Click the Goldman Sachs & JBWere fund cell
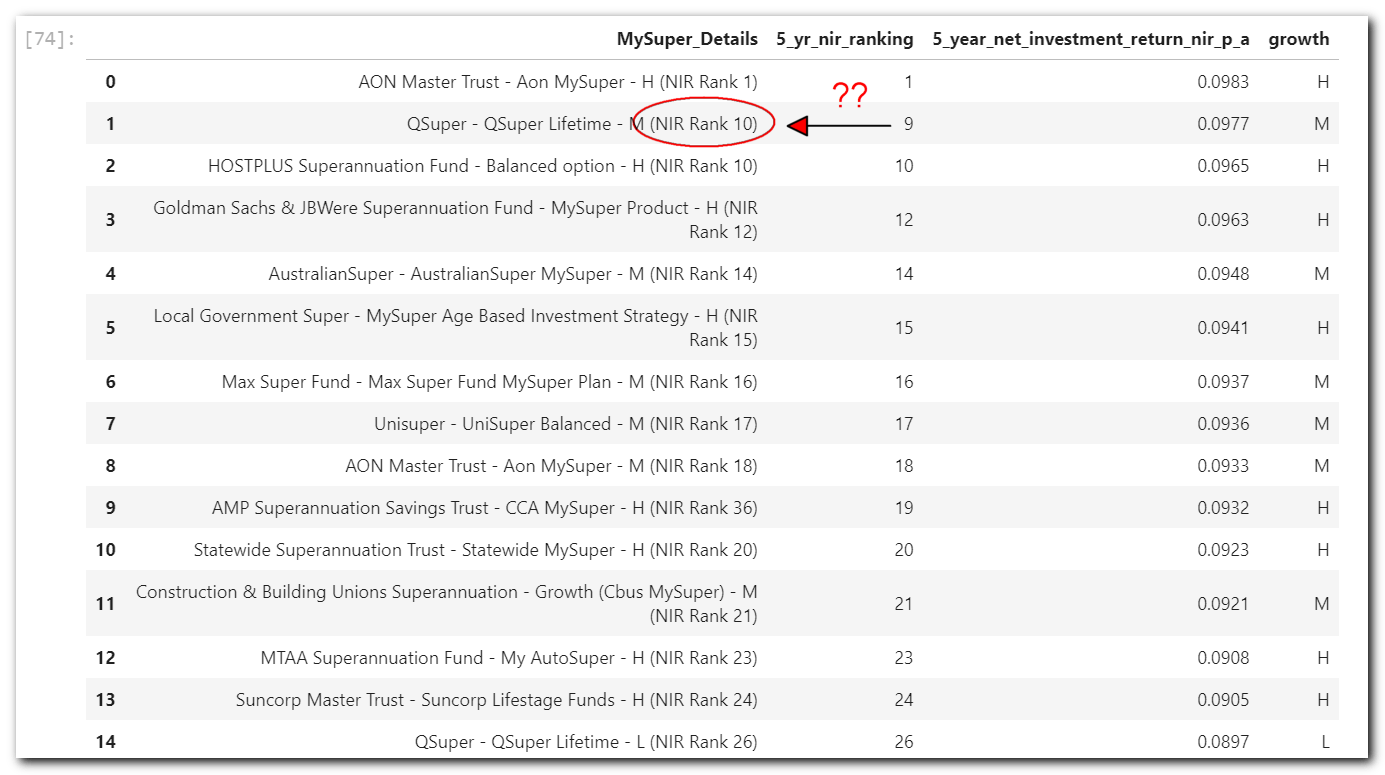 click(x=455, y=220)
